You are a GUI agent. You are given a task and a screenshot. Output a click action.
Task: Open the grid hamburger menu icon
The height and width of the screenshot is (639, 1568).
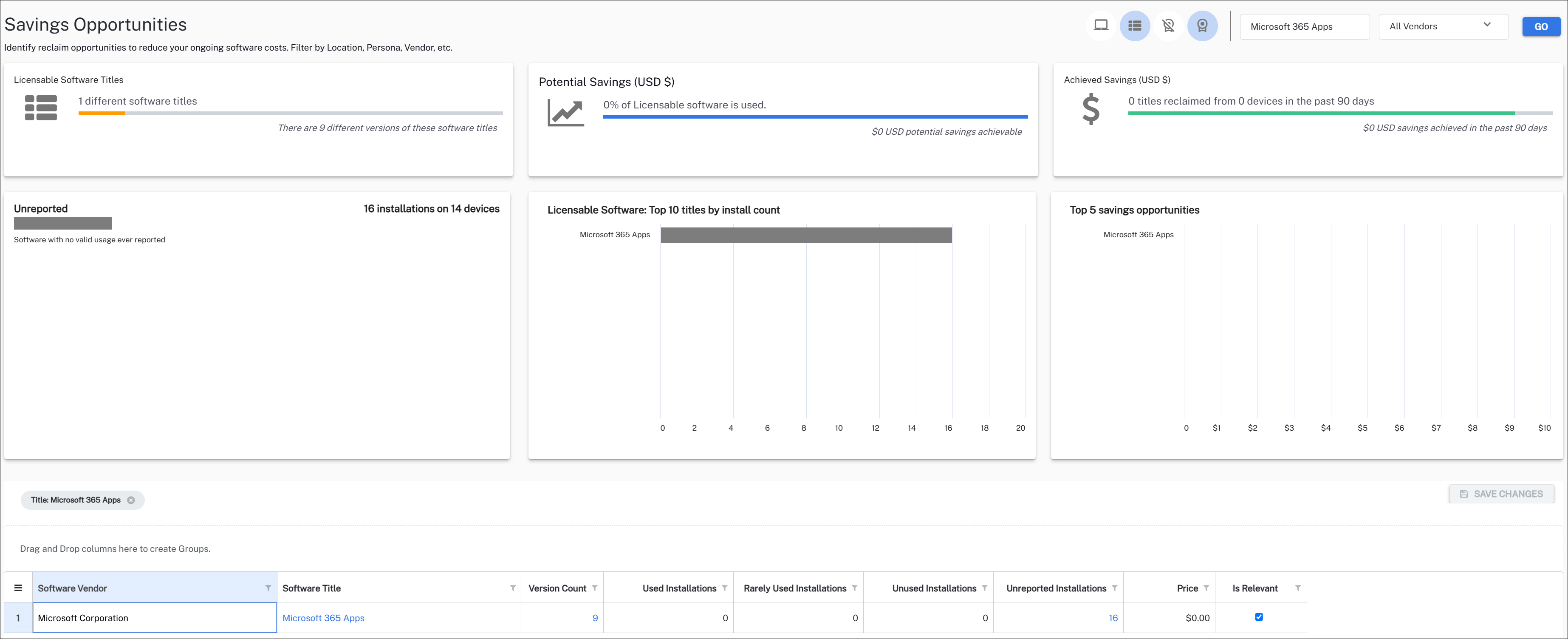18,588
